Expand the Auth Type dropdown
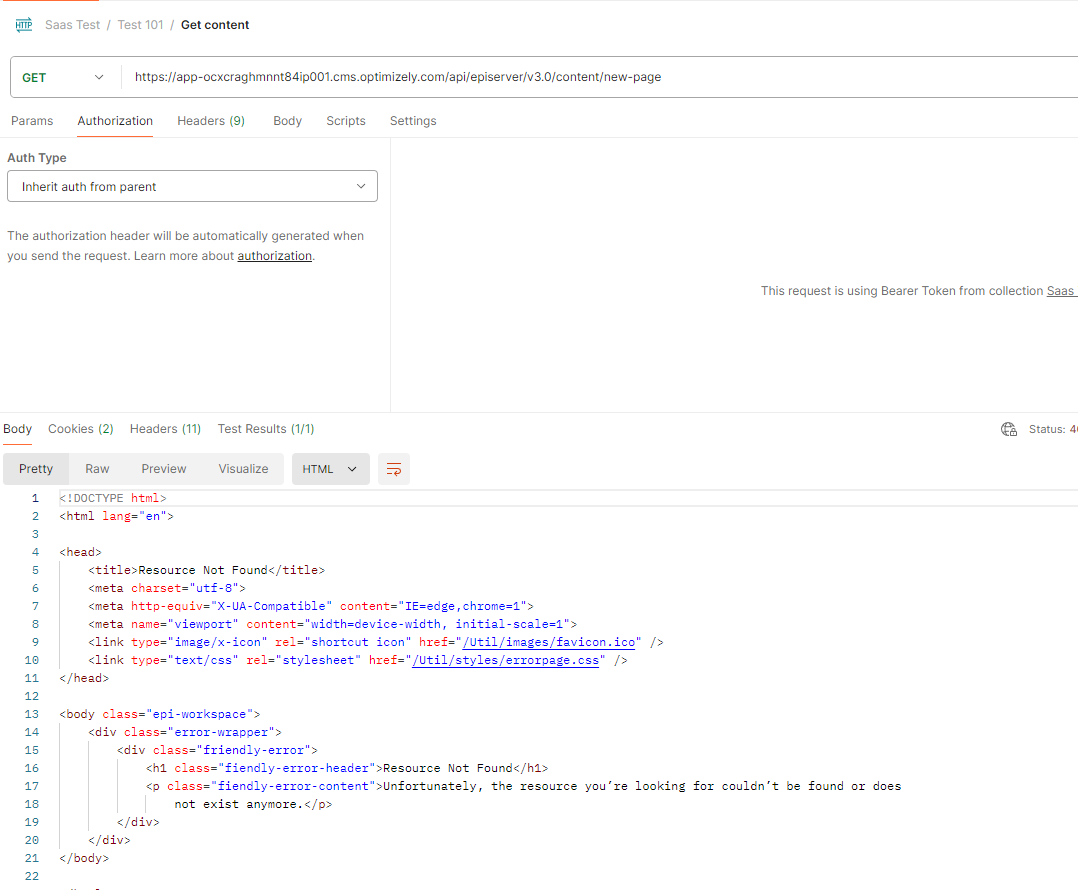The image size is (1078, 890). tap(192, 187)
